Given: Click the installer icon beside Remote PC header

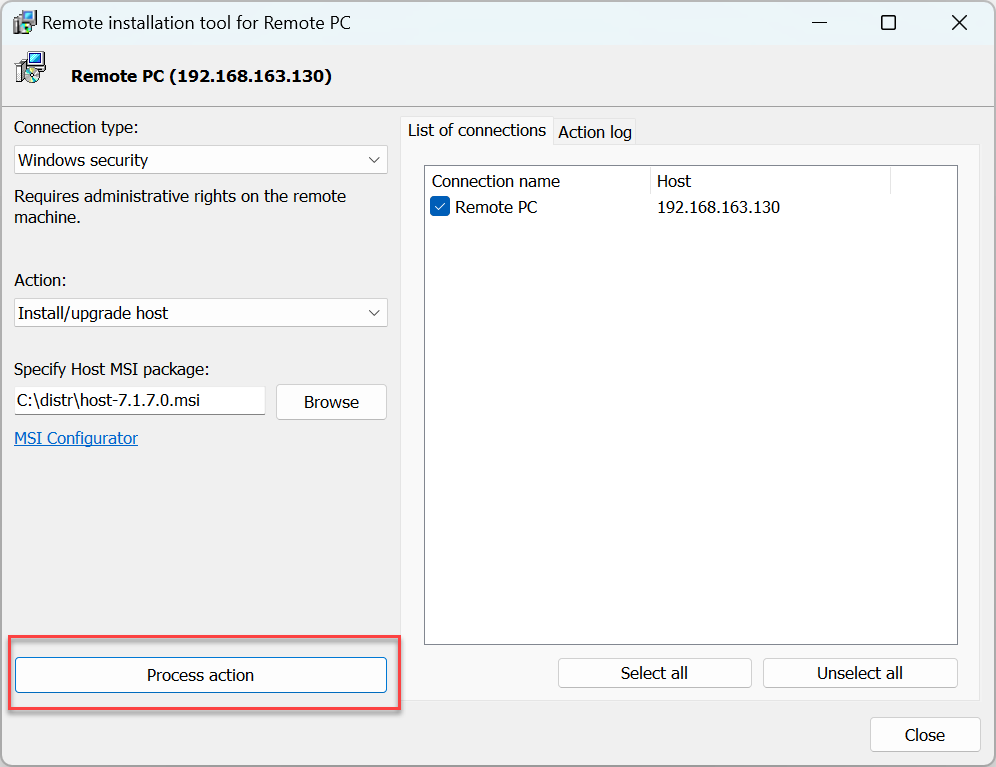Looking at the screenshot, I should point(30,69).
